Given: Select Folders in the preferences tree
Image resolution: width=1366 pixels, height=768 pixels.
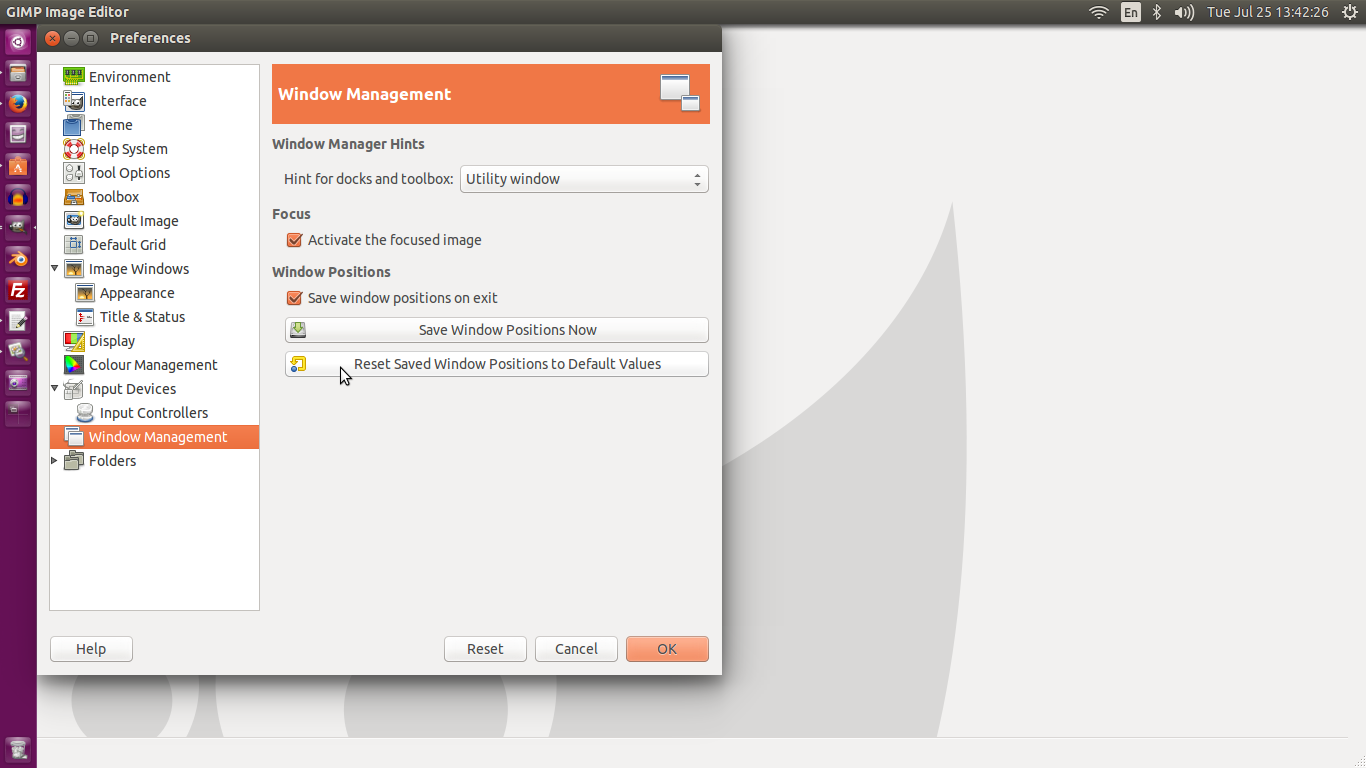Looking at the screenshot, I should (112, 461).
